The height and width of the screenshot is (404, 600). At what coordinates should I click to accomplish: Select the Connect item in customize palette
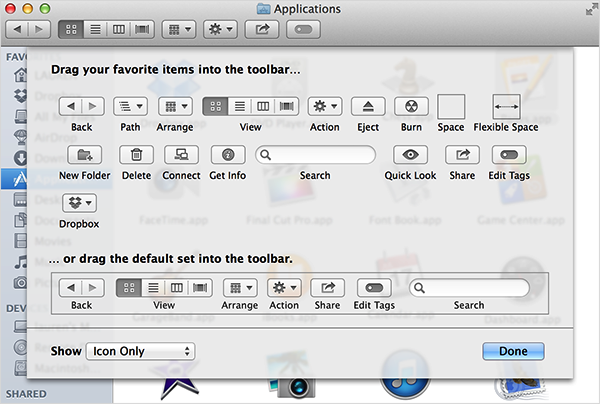[x=181, y=155]
